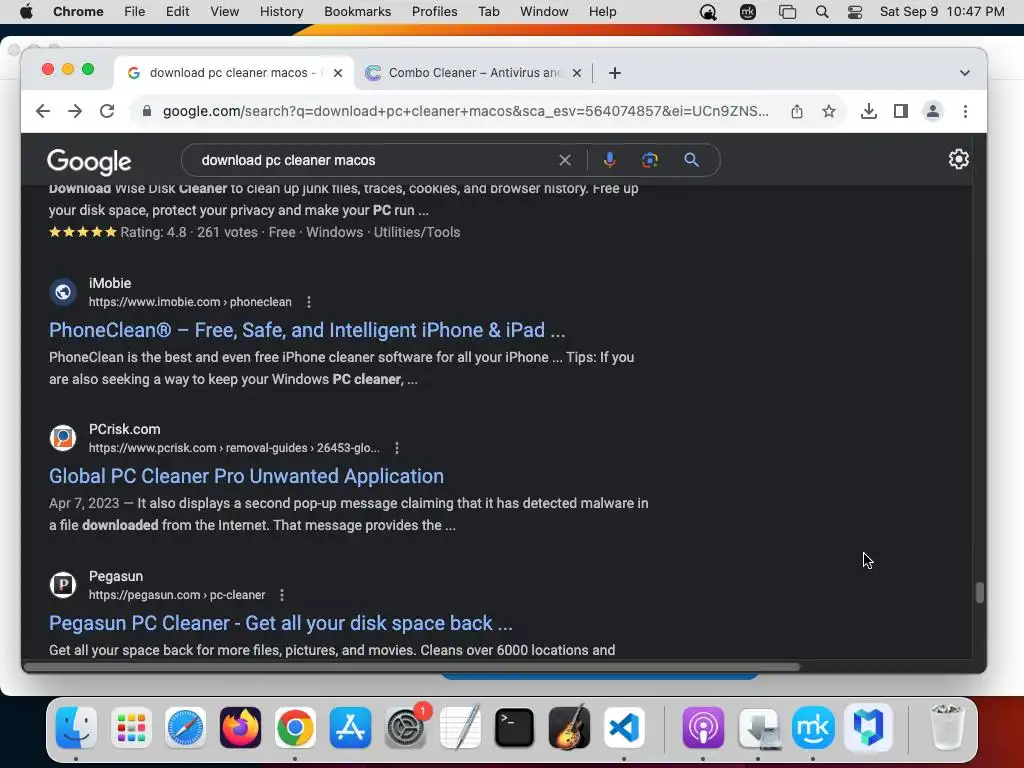
Task: Open Podcasts from the Dock
Action: click(703, 727)
